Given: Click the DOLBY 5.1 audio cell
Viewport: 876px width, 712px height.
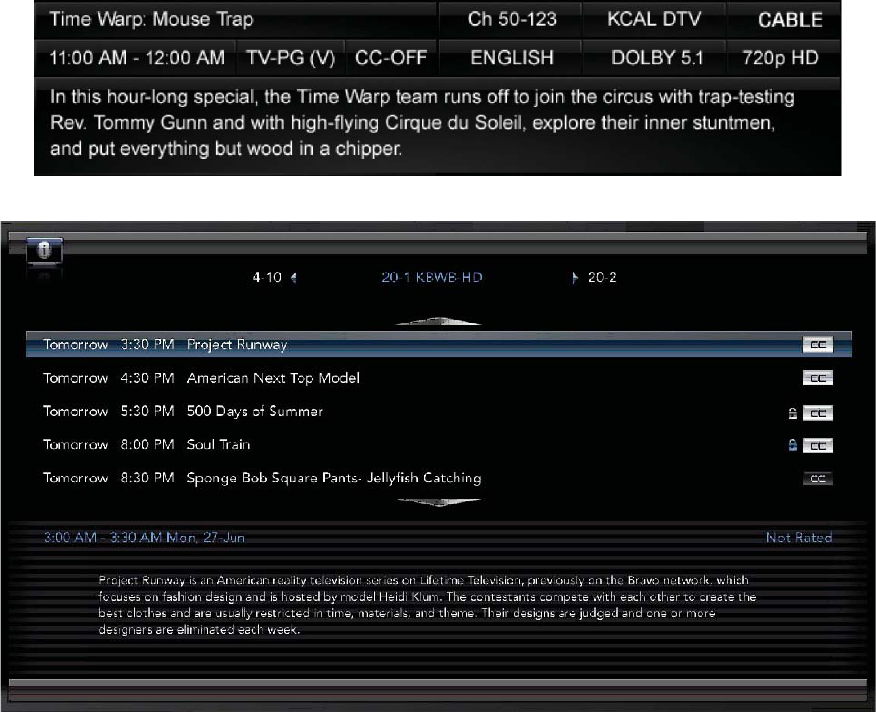Looking at the screenshot, I should click(656, 58).
